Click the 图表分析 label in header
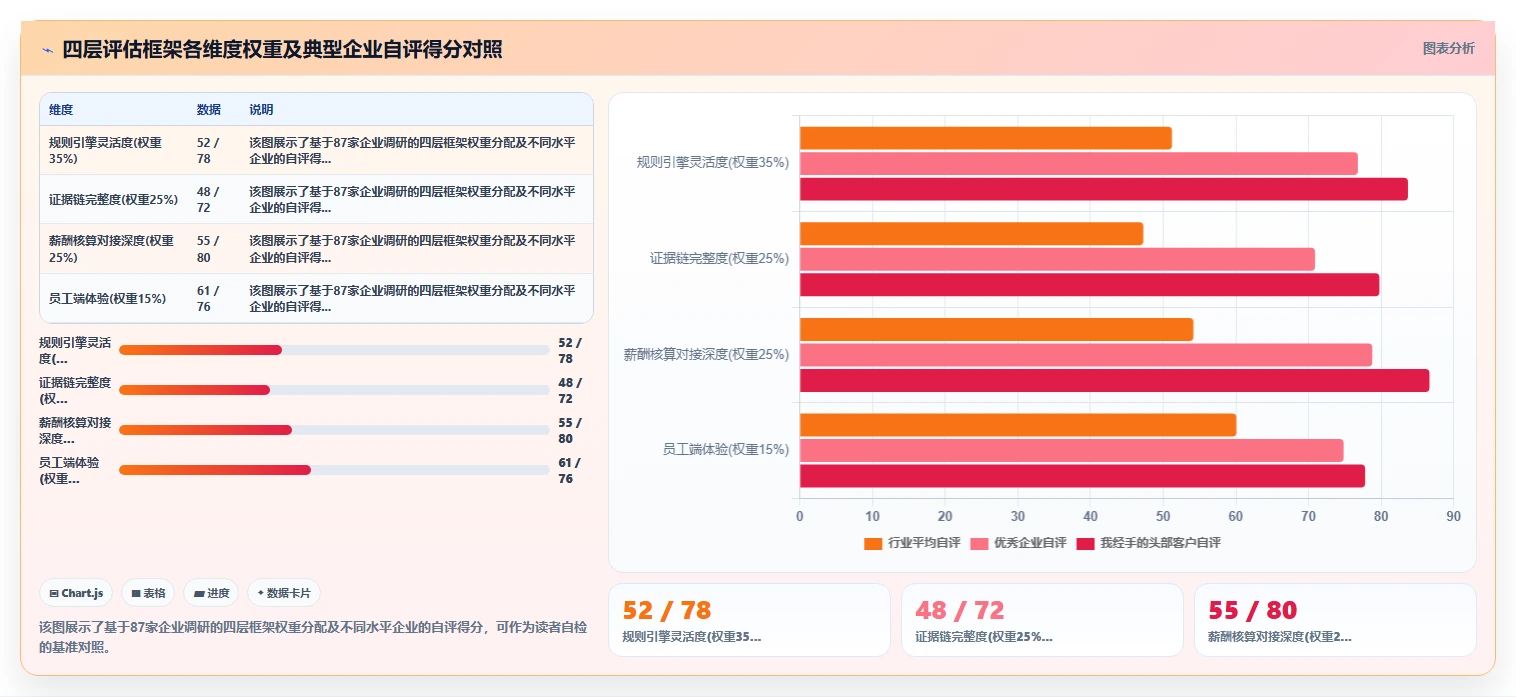This screenshot has width=1516, height=697. point(1448,48)
